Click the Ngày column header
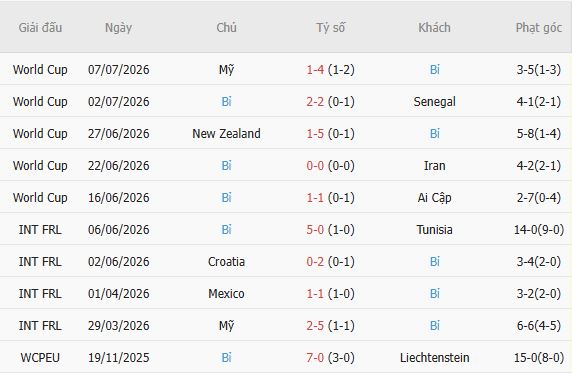 pyautogui.click(x=118, y=27)
